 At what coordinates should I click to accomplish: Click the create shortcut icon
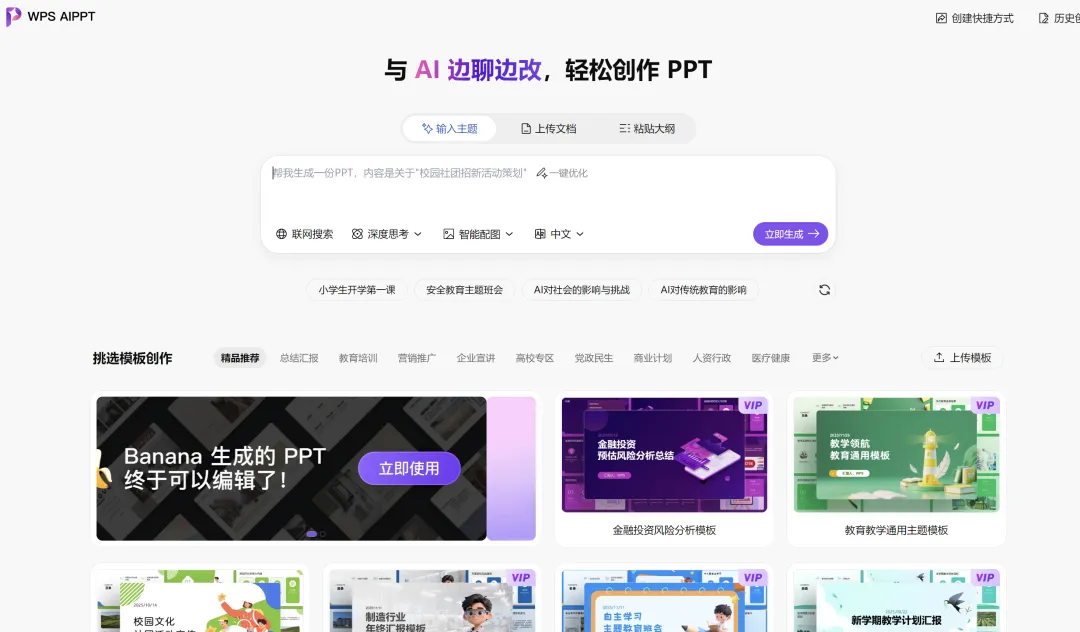click(x=941, y=19)
